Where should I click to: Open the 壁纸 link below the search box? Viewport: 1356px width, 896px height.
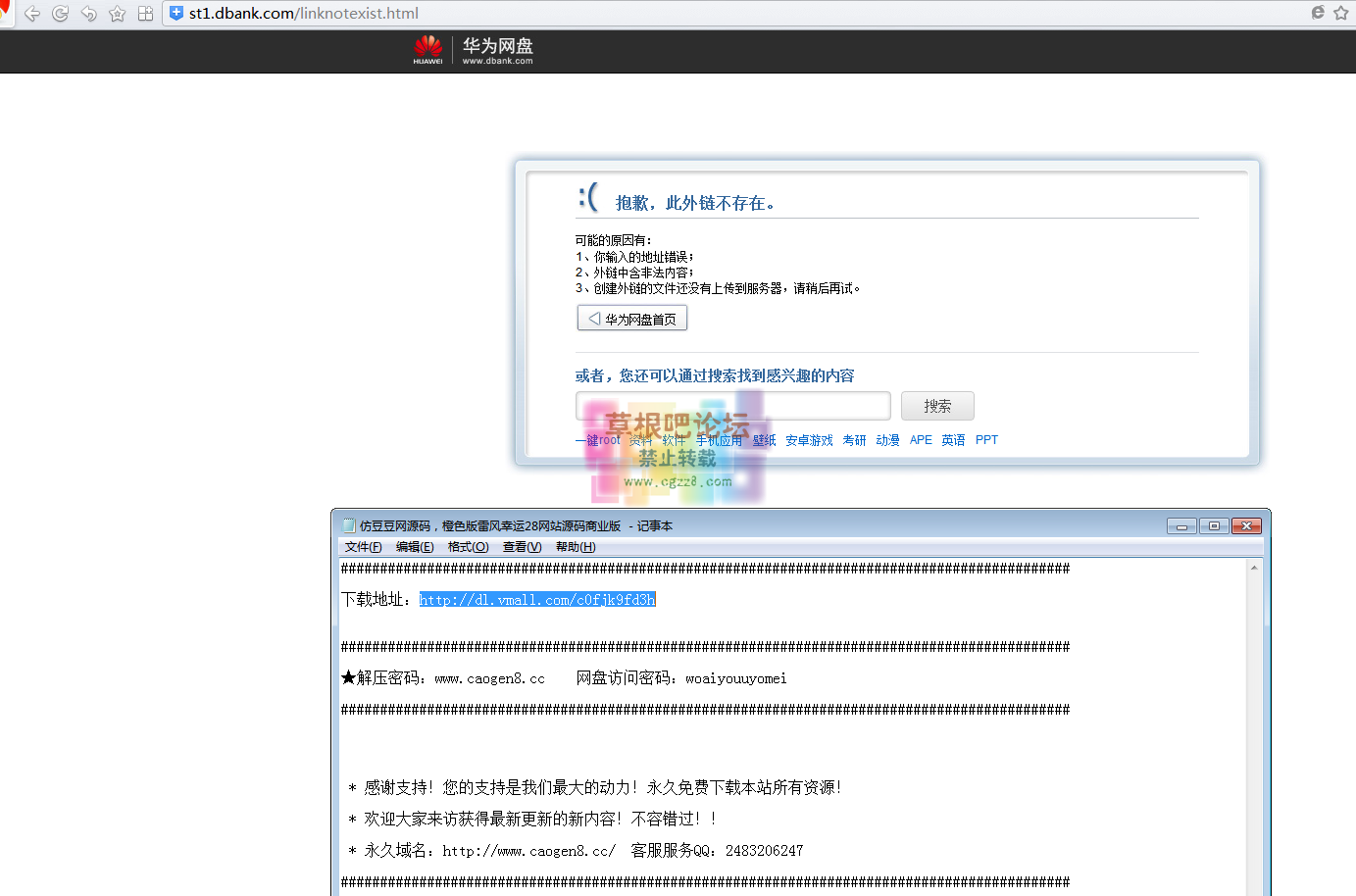pyautogui.click(x=764, y=440)
